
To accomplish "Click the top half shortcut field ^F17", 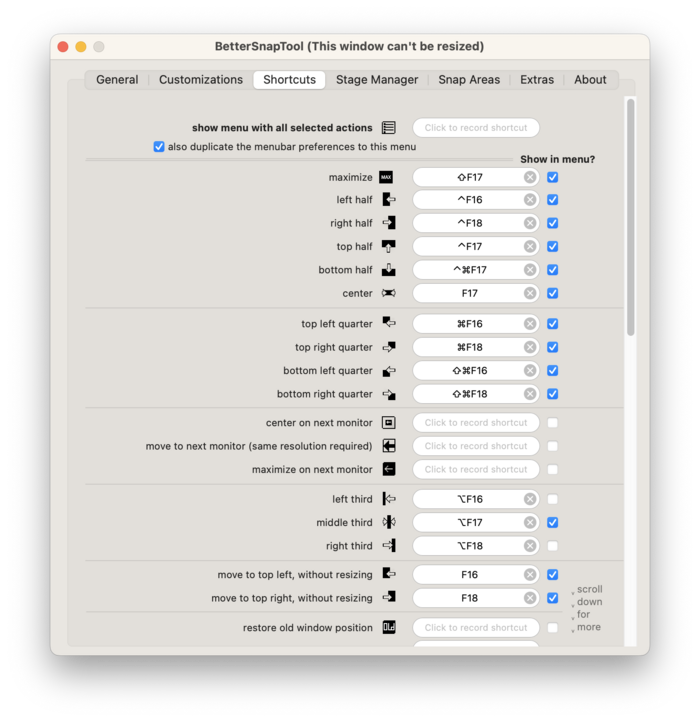I will (476, 246).
